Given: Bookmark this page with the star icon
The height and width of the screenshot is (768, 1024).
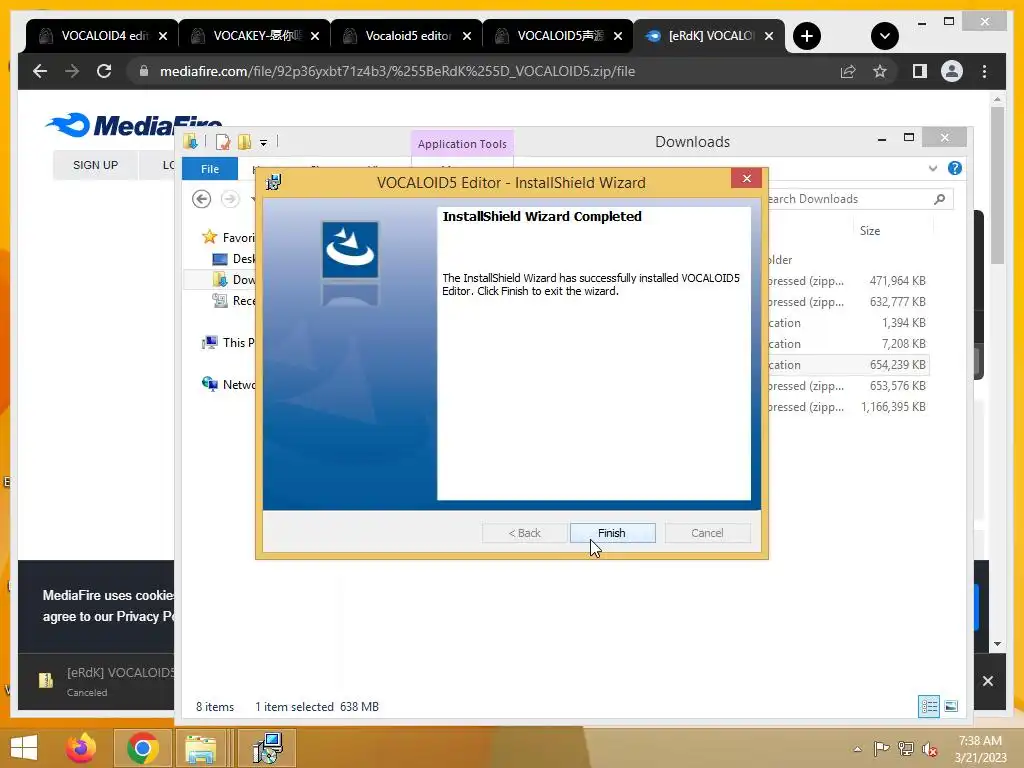Looking at the screenshot, I should pos(880,71).
